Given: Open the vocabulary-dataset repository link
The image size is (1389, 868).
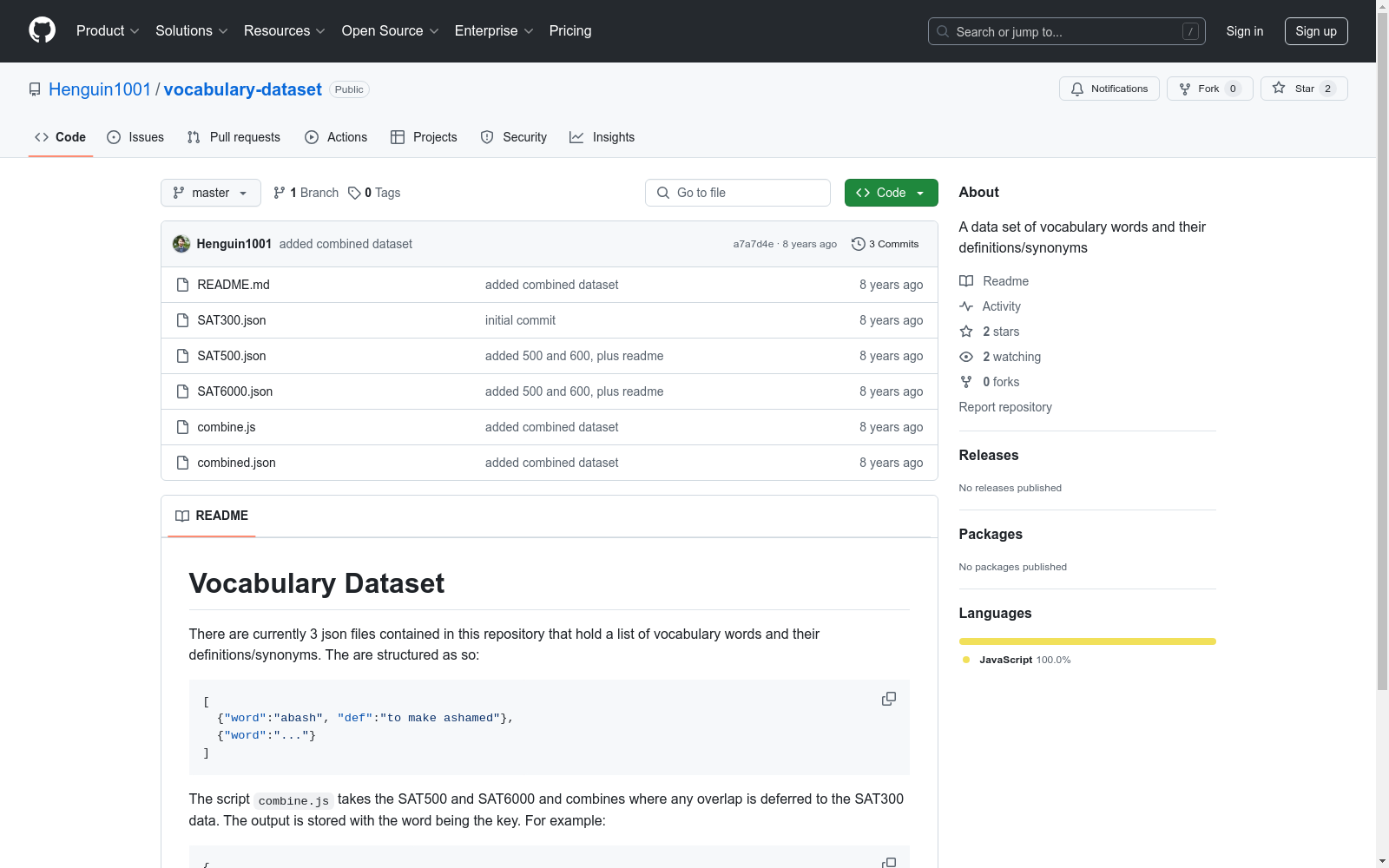Looking at the screenshot, I should tap(243, 89).
